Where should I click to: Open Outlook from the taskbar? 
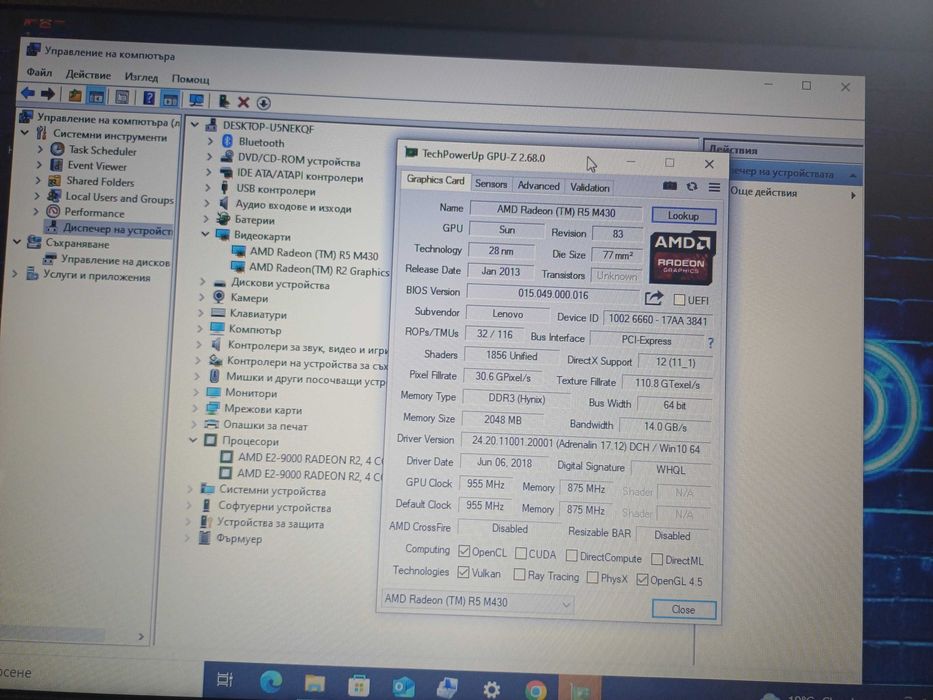[403, 687]
